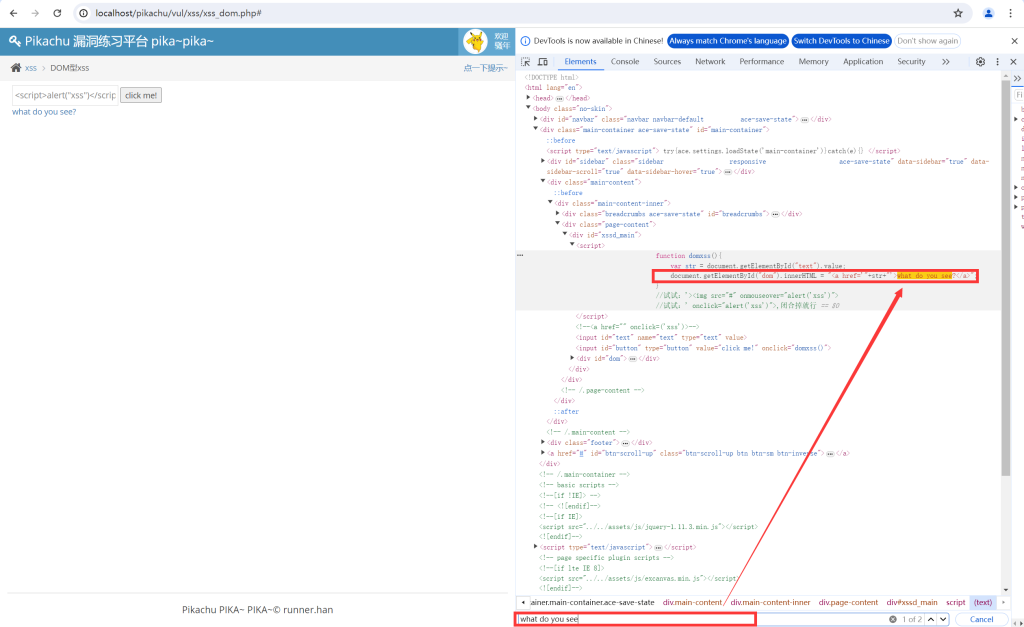
Task: Open the row actions ellipsis beside selected script
Action: click(520, 255)
